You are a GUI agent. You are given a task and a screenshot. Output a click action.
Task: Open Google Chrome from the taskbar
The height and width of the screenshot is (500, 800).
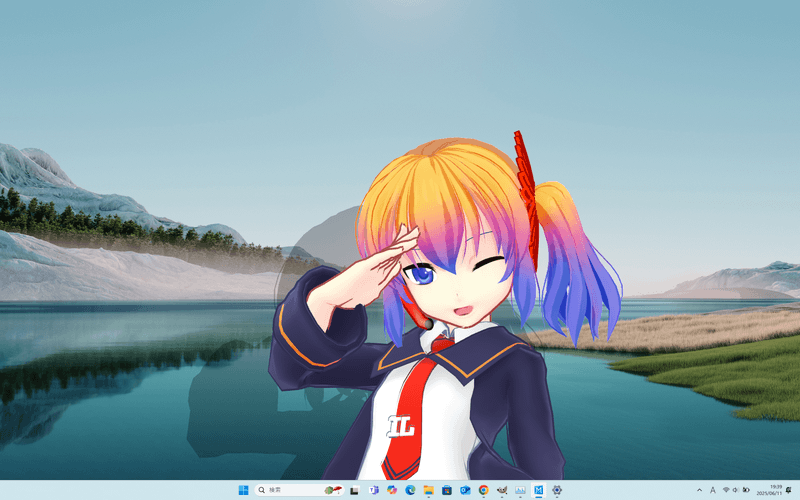click(x=484, y=490)
